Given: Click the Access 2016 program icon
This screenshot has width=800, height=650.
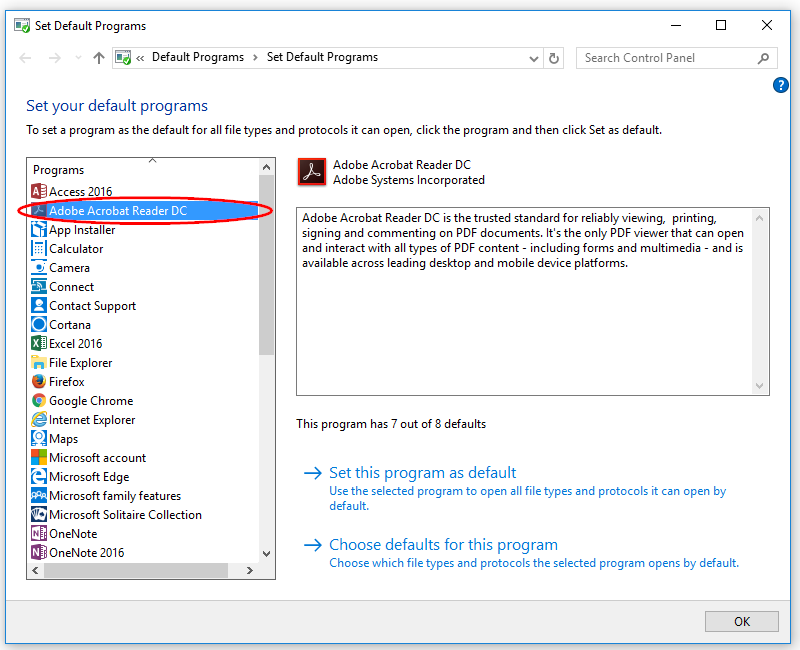Looking at the screenshot, I should point(39,191).
